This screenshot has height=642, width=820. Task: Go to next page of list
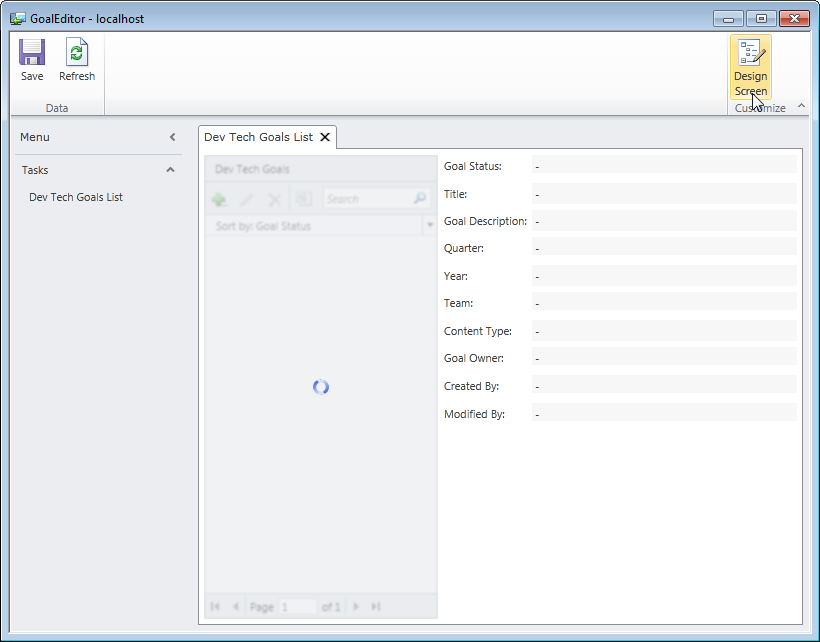356,607
